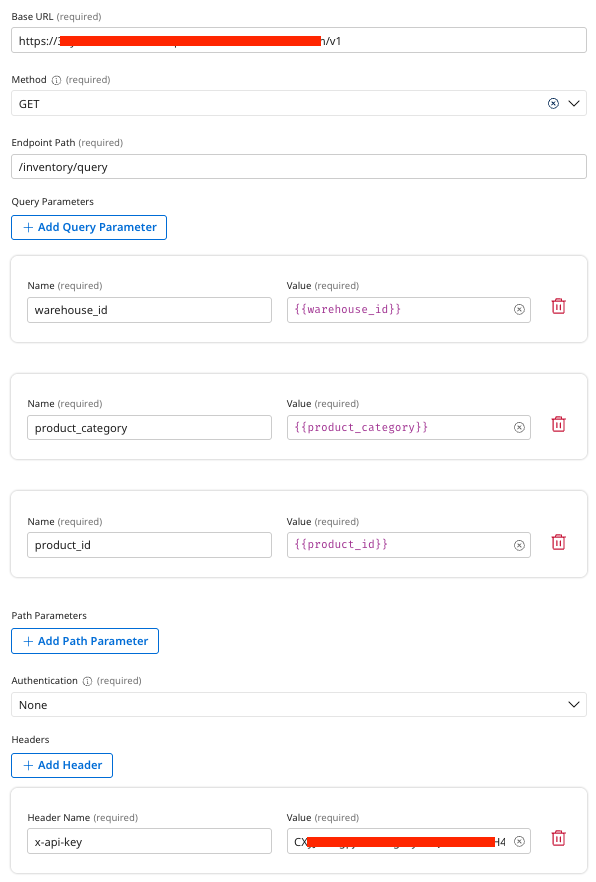Viewport: 596px width, 882px height.
Task: Delete the warehouse_id query parameter
Action: click(558, 306)
